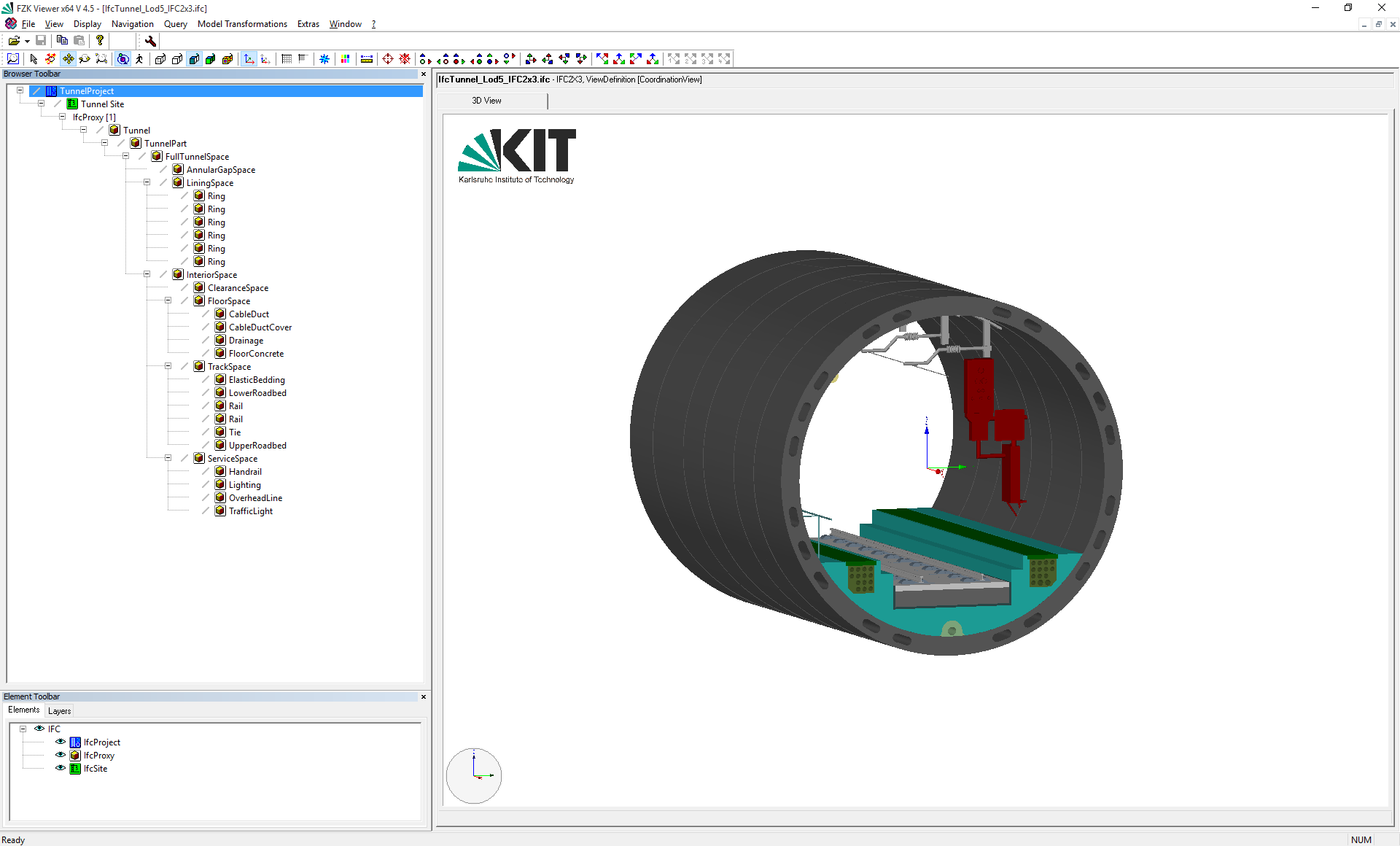Collapse the FloorSpace node

click(168, 300)
